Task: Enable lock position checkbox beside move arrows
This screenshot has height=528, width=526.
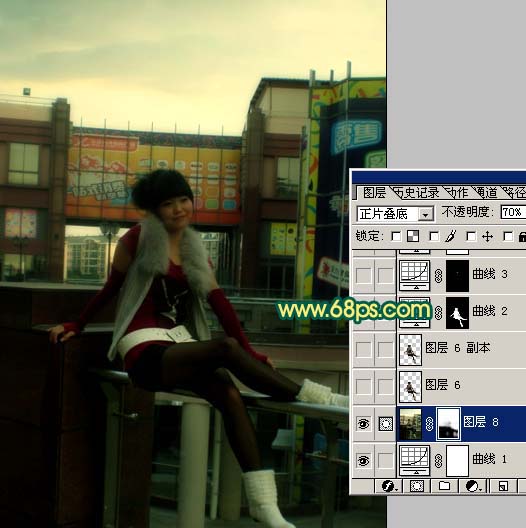Action: pos(471,236)
